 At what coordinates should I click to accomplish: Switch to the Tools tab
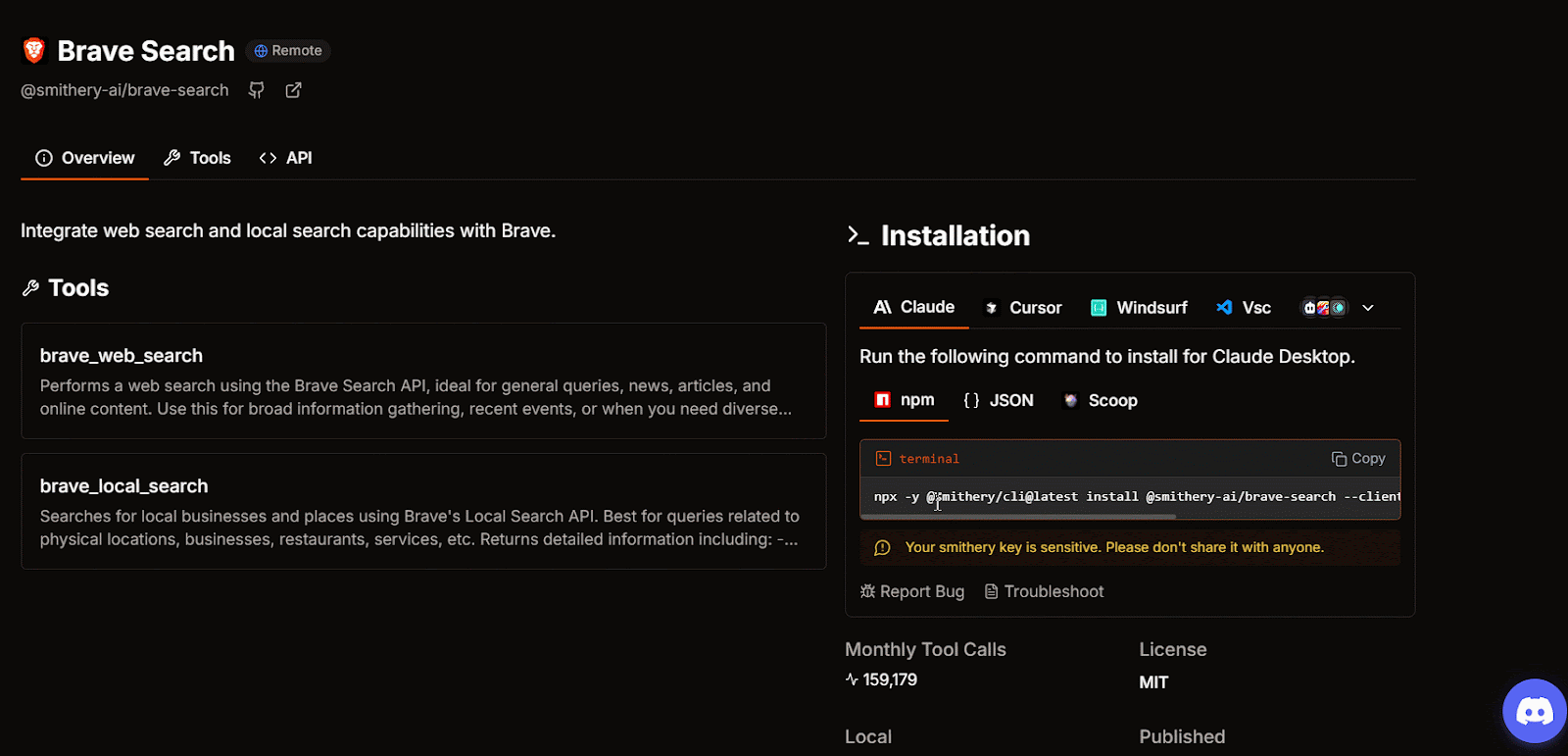[197, 158]
